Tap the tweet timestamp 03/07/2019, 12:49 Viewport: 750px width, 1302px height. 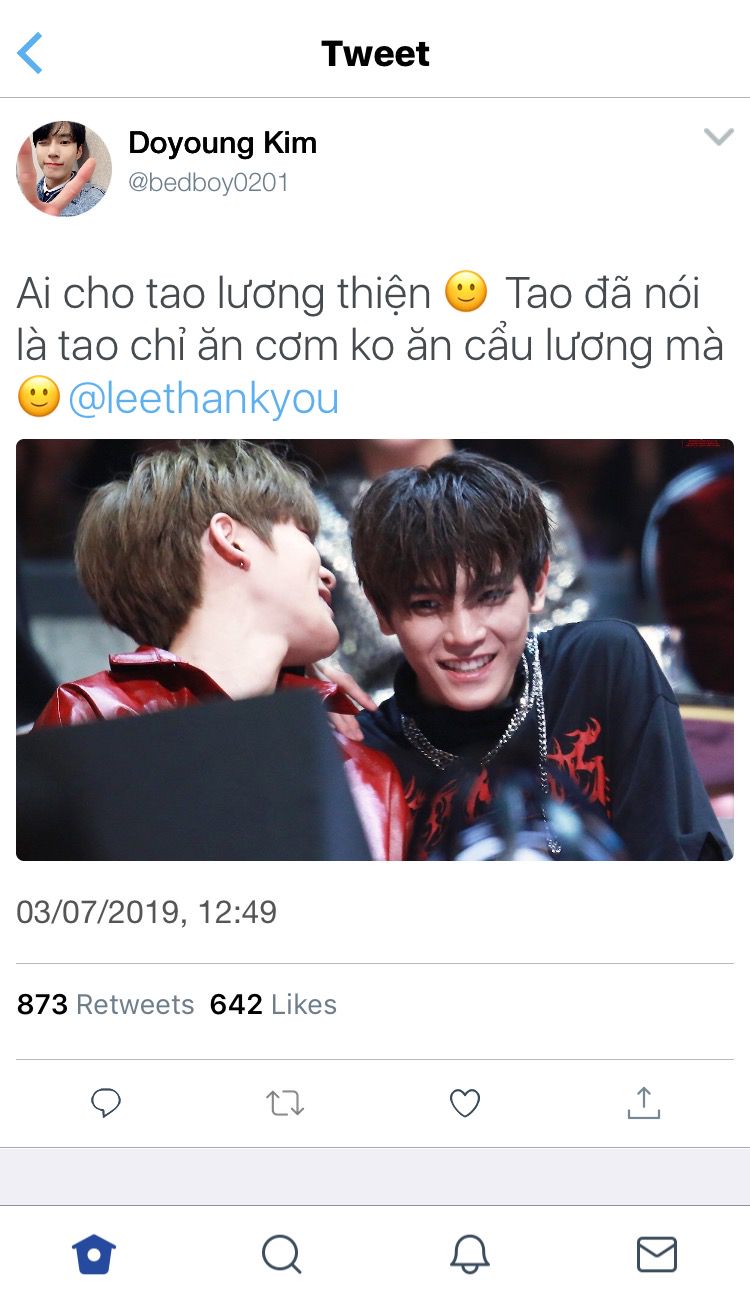(x=147, y=912)
